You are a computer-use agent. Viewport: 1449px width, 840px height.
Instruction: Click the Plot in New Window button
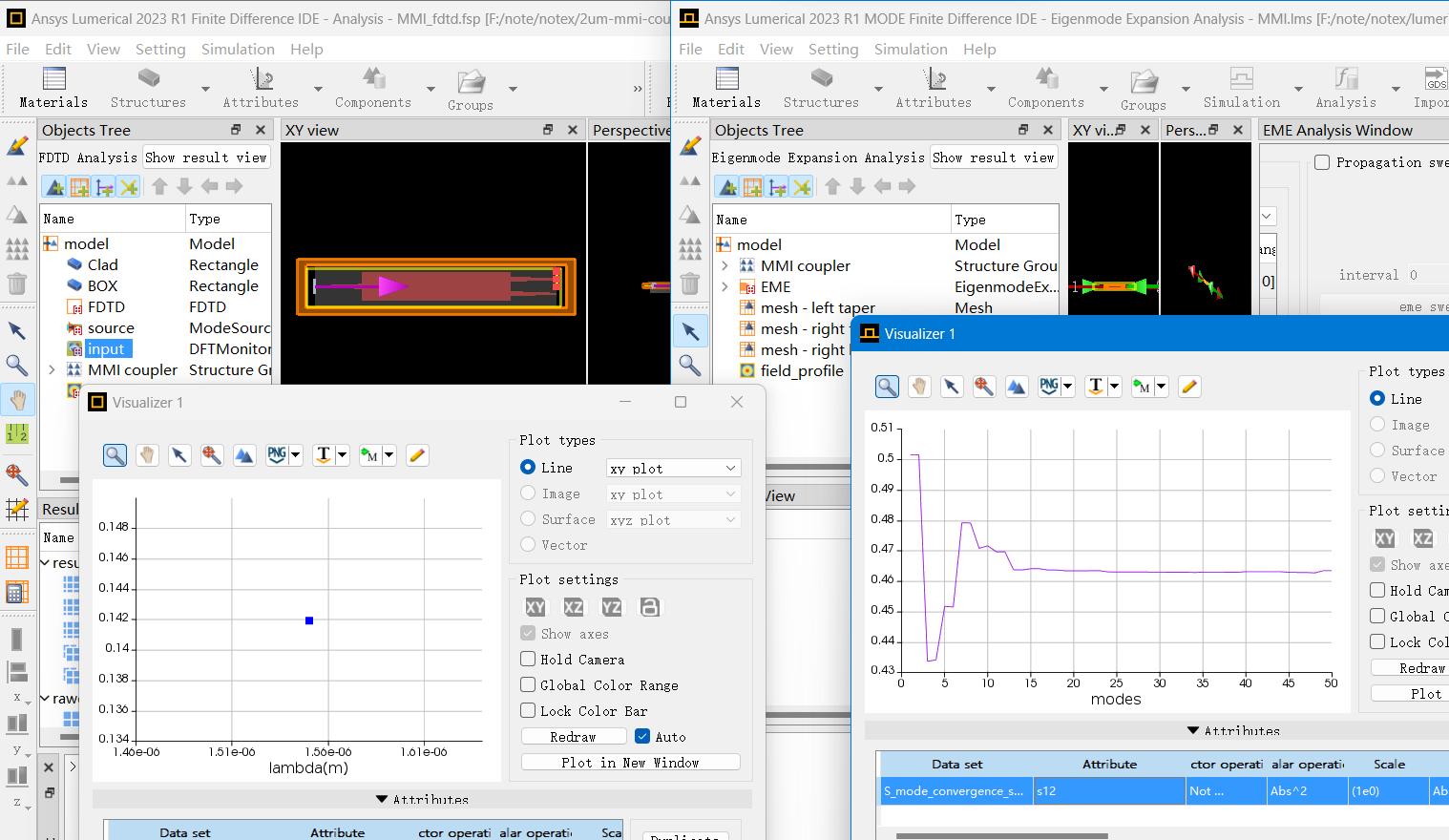[x=630, y=762]
